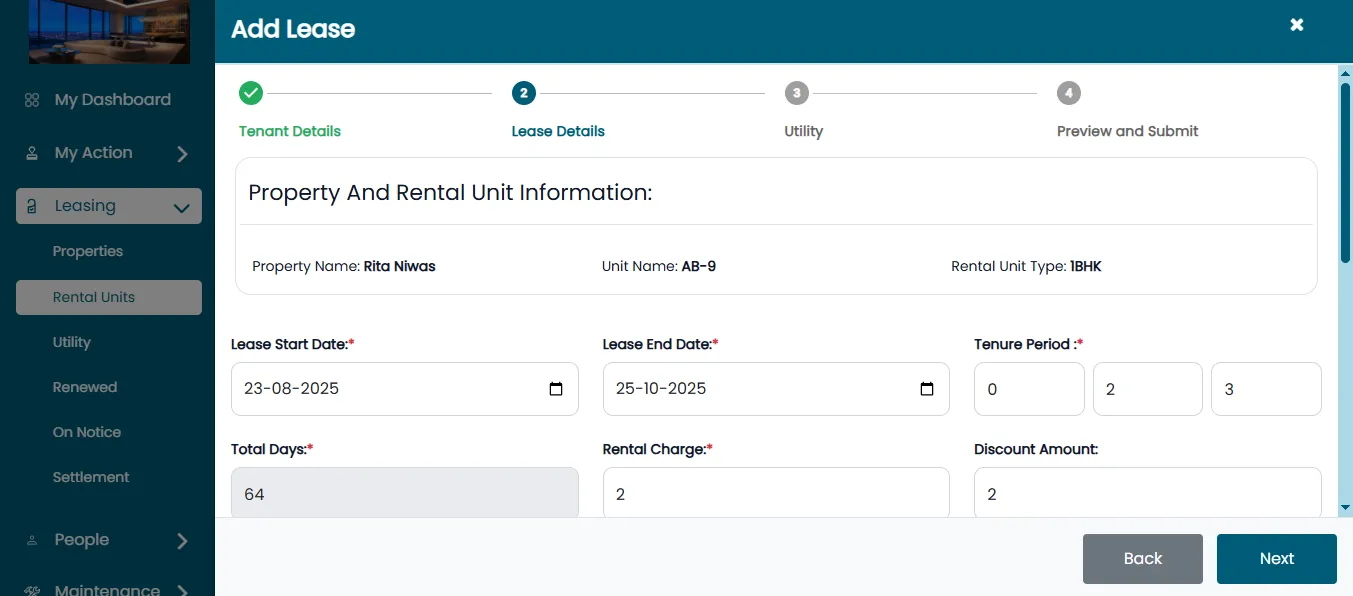The height and width of the screenshot is (596, 1353).
Task: Open the Settlement page
Action: (91, 477)
